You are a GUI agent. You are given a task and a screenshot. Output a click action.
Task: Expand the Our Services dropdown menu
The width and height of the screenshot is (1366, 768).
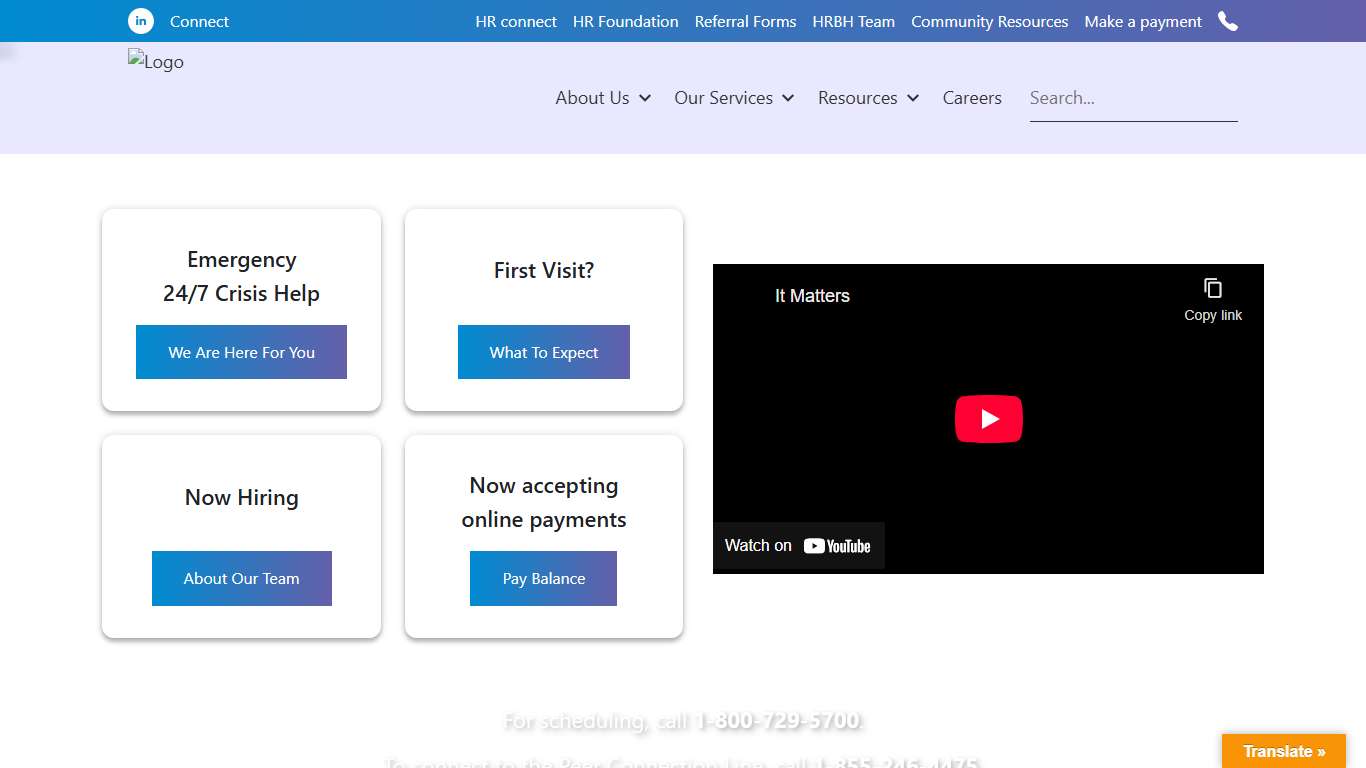(x=734, y=98)
